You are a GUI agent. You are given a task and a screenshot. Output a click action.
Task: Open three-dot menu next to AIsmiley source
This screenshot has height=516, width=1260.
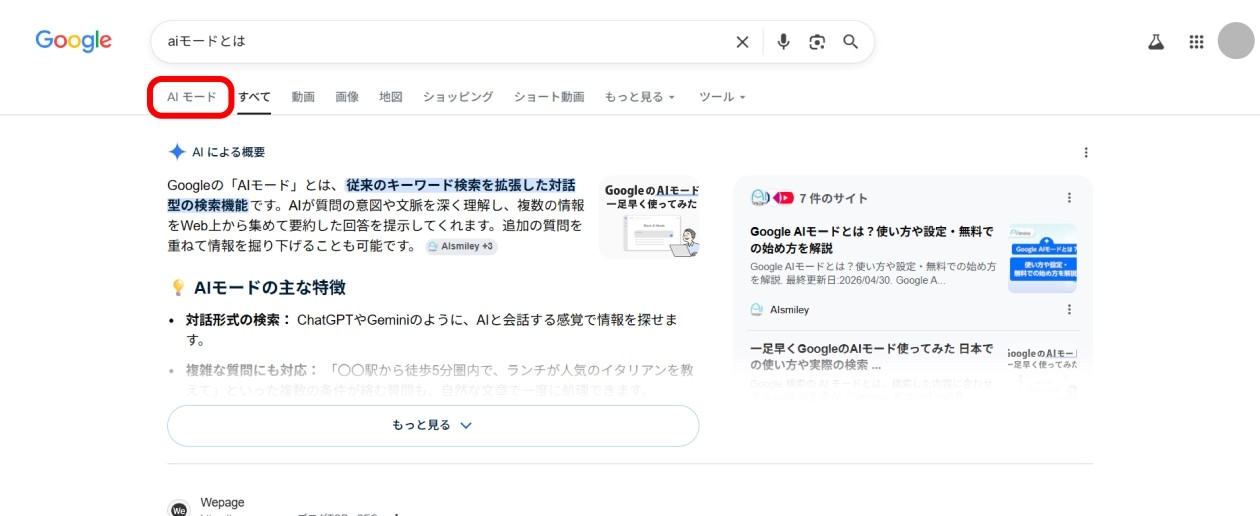pyautogui.click(x=1069, y=310)
